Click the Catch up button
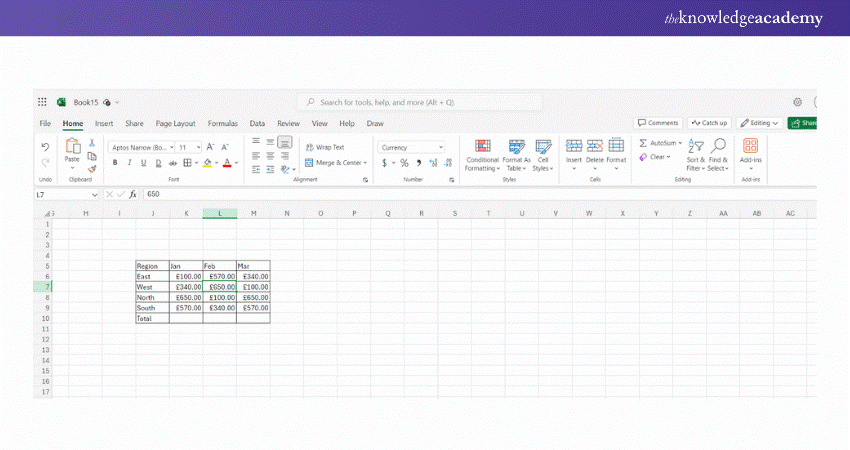The height and width of the screenshot is (450, 850). click(709, 123)
